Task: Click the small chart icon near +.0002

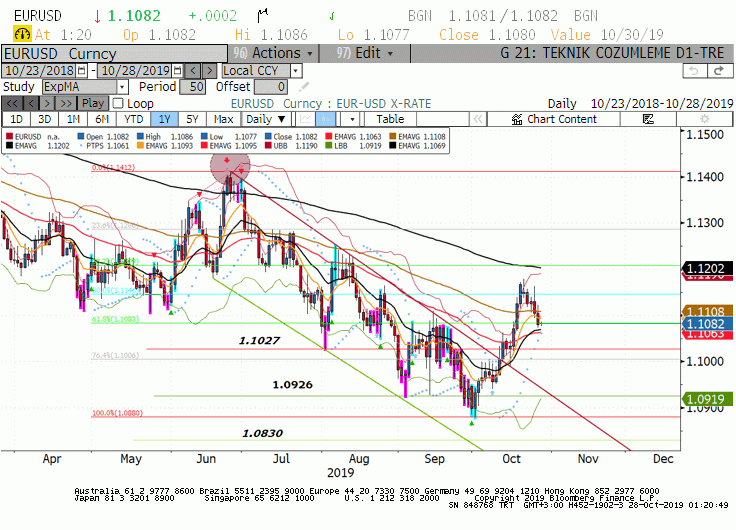Action: tap(263, 15)
